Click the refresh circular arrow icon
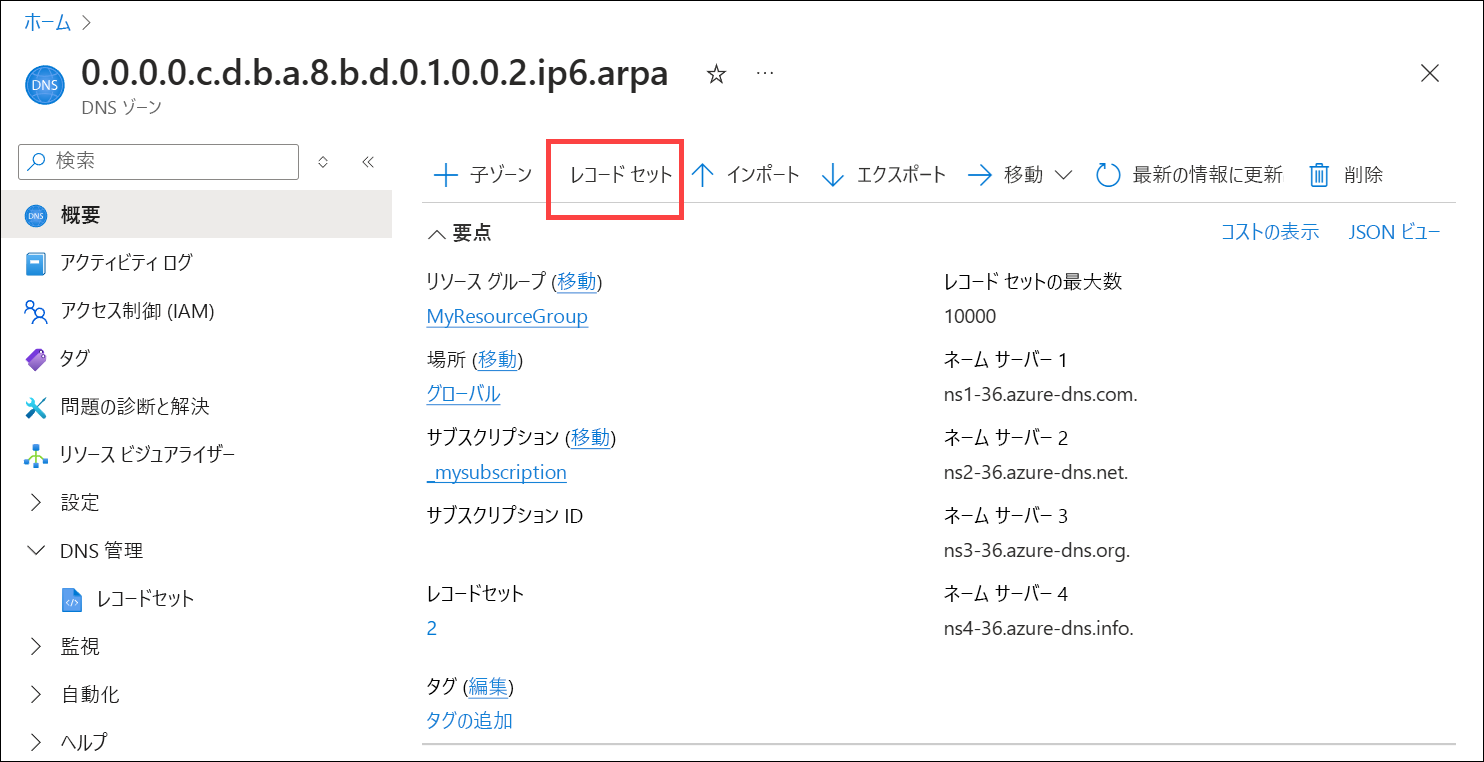This screenshot has height=762, width=1484. tap(1108, 176)
